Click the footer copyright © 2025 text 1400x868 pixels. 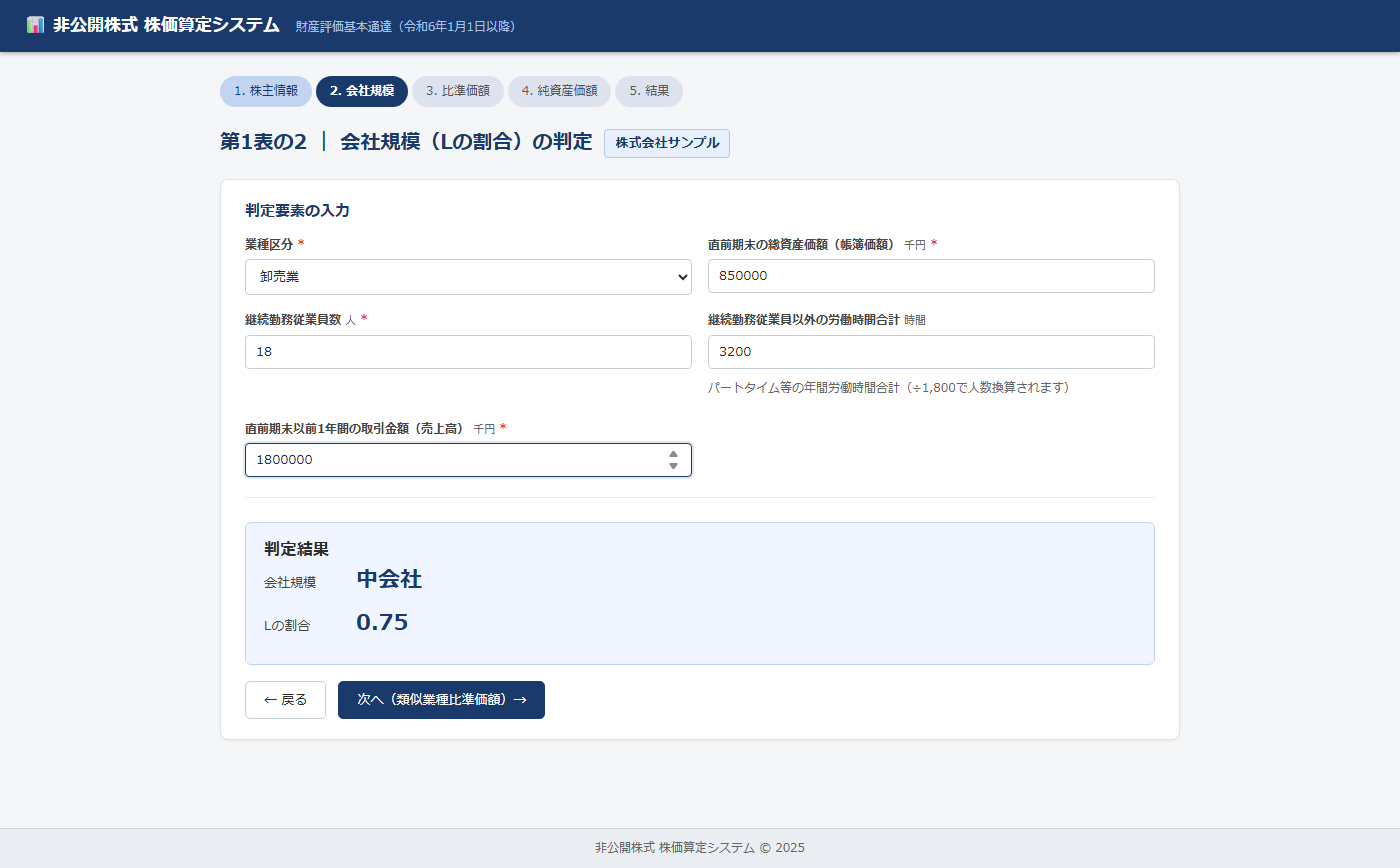(700, 848)
